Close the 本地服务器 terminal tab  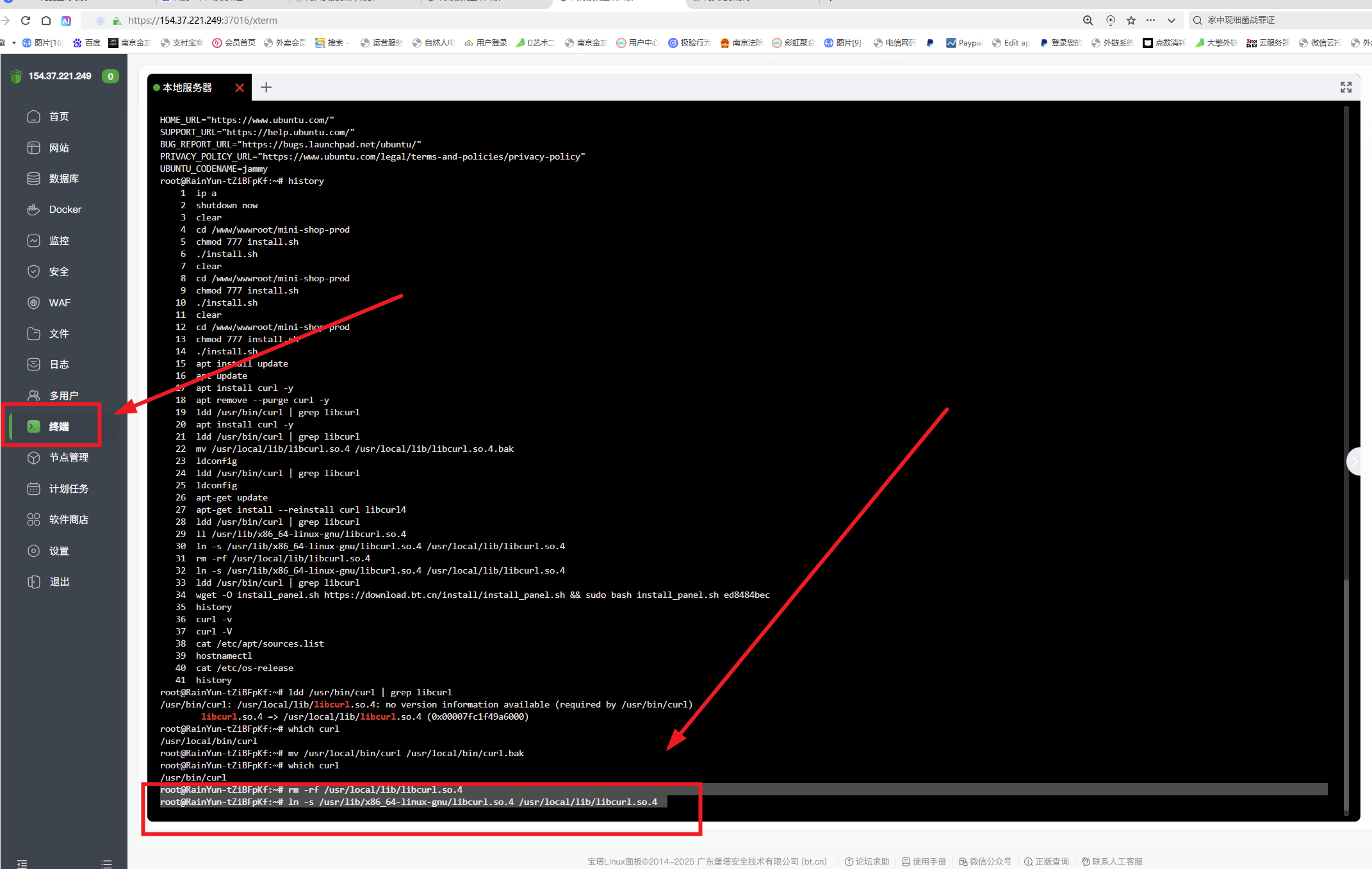tap(240, 88)
